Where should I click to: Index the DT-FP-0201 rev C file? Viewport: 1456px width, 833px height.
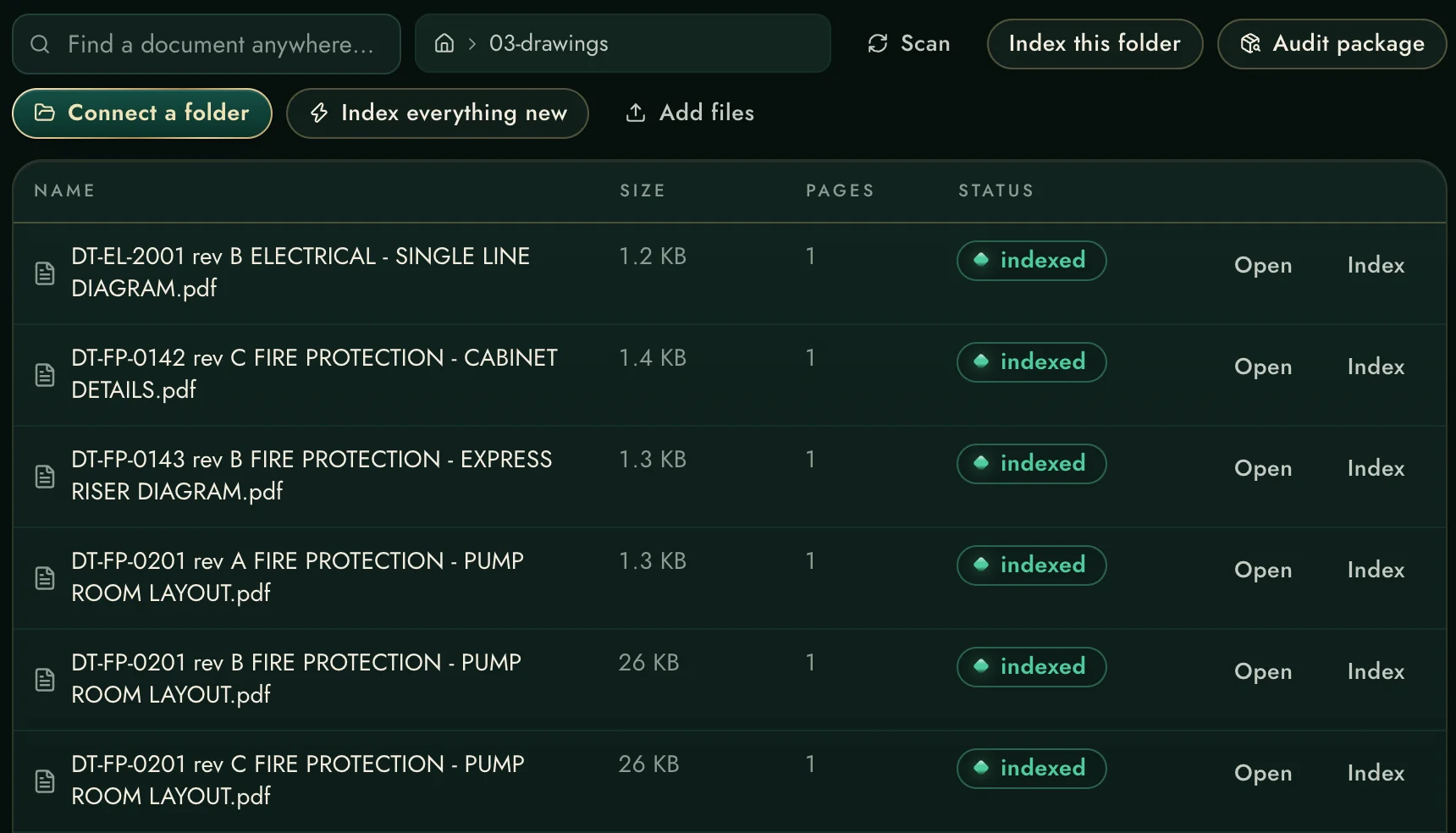(x=1376, y=773)
